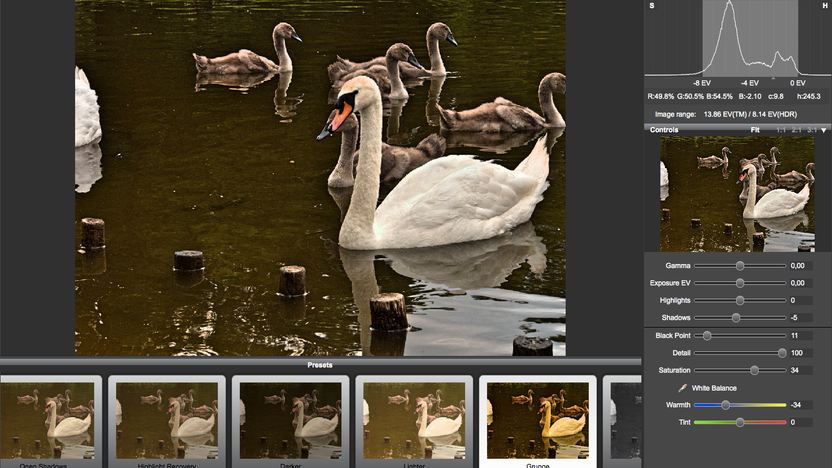Click the -8 EV histogram axis label
The width and height of the screenshot is (832, 468).
[701, 83]
